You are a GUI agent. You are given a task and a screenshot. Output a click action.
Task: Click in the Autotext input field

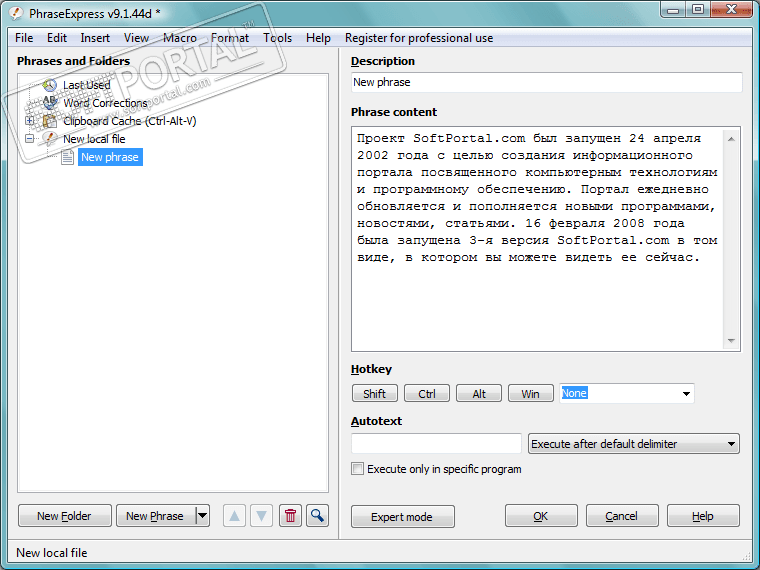436,443
